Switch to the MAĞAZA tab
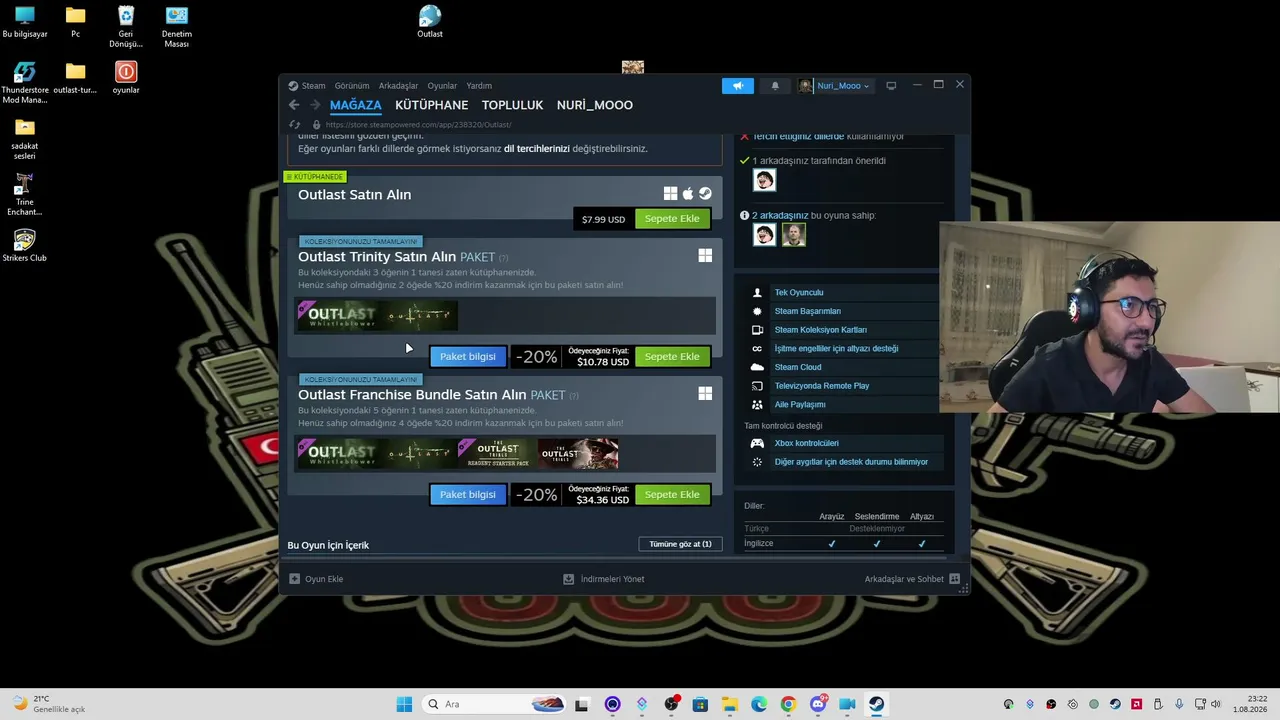Image resolution: width=1280 pixels, height=720 pixels. [x=356, y=105]
